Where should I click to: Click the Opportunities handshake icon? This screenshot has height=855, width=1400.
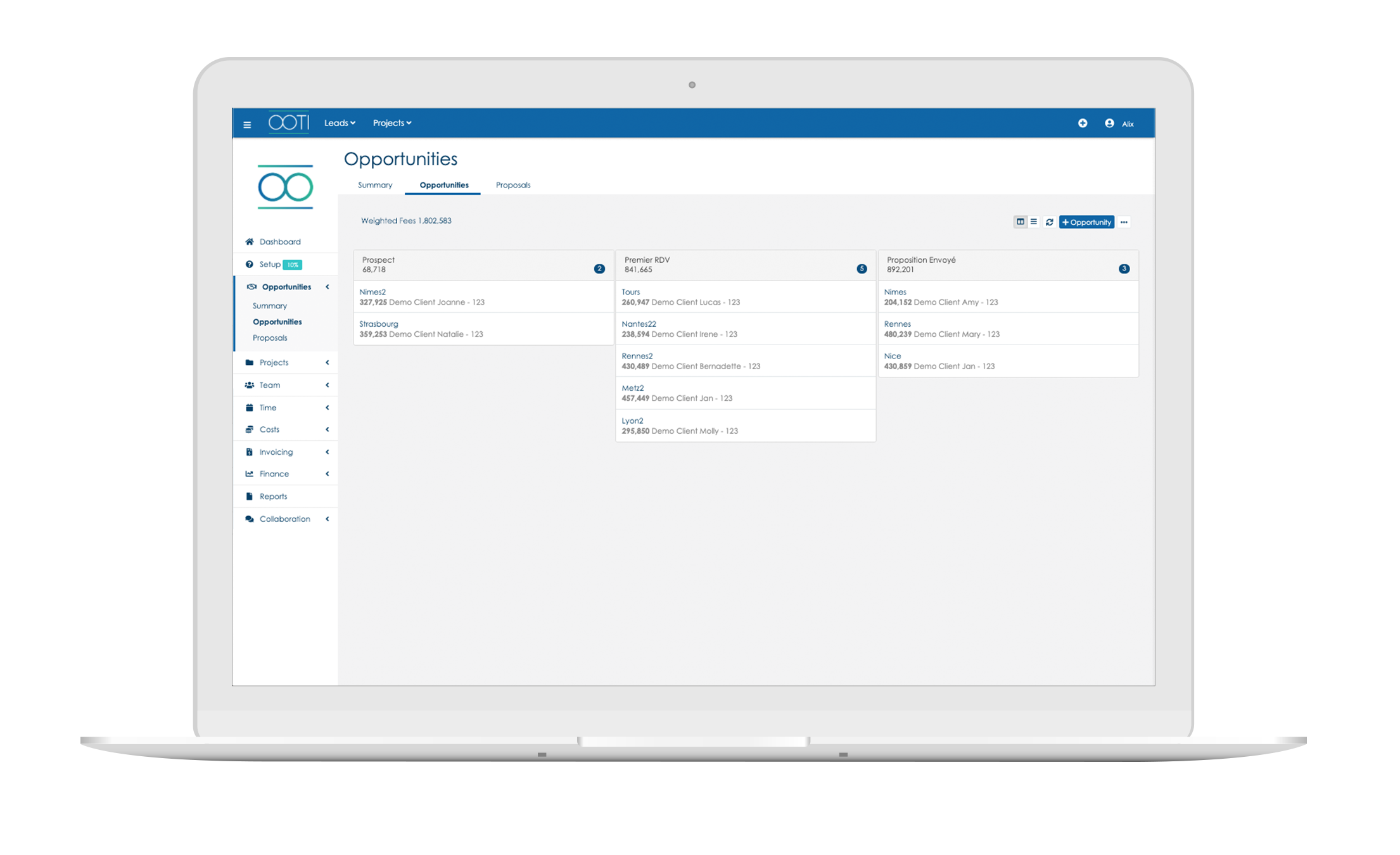coord(251,287)
